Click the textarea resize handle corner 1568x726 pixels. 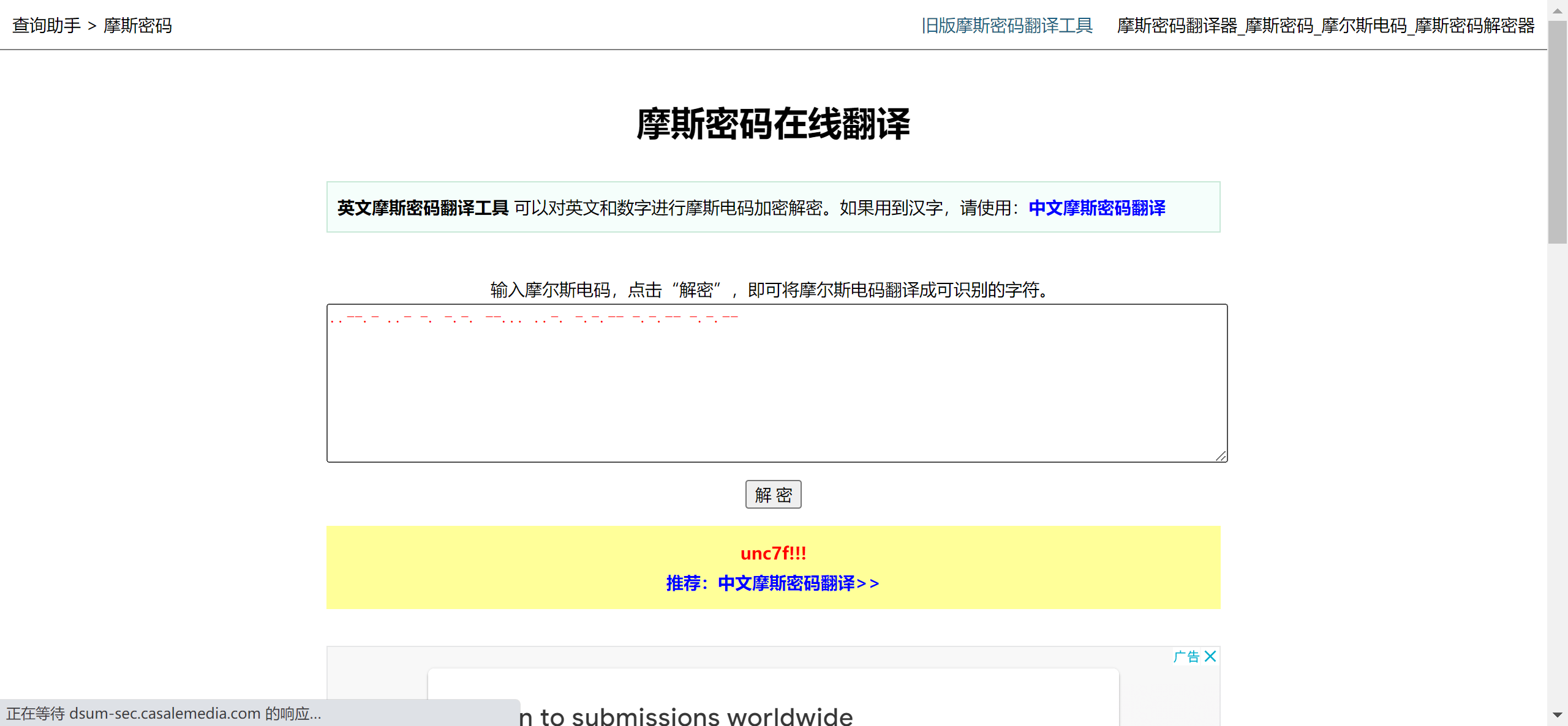(x=1221, y=456)
